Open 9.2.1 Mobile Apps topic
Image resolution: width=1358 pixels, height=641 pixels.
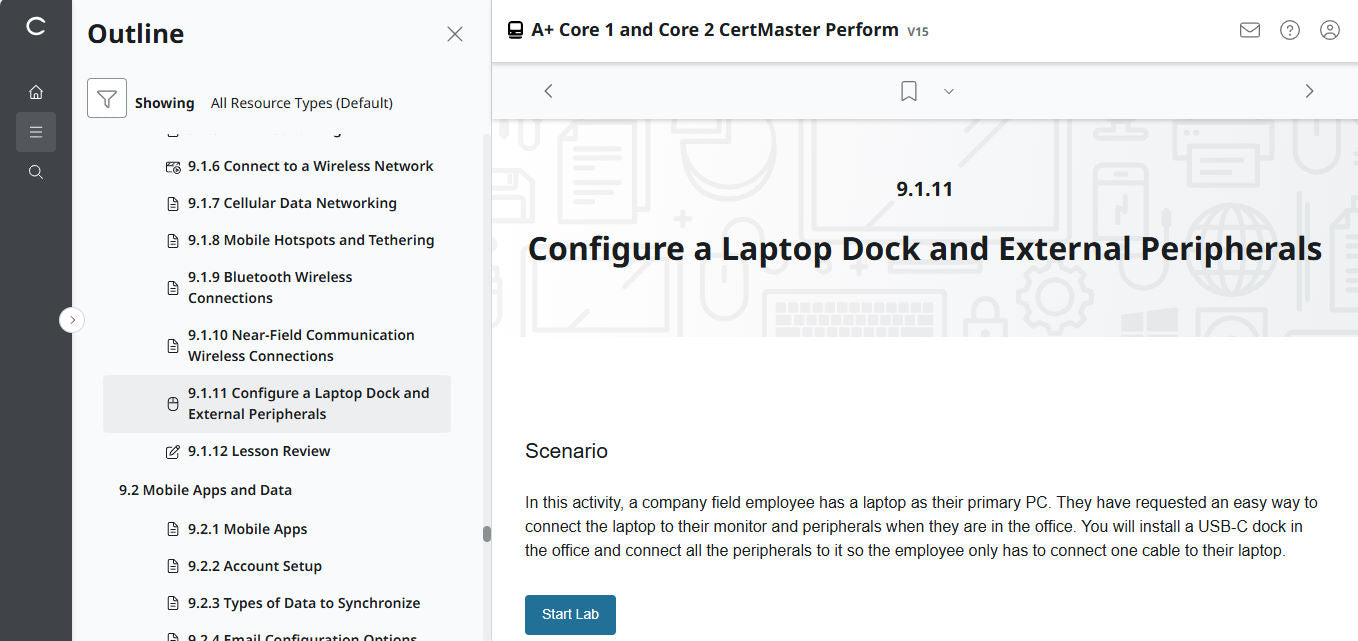pos(249,528)
